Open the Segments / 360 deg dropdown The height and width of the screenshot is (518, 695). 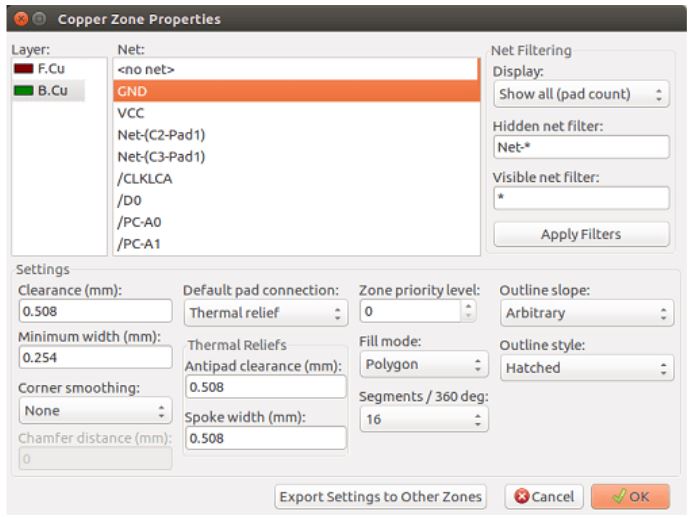424,419
